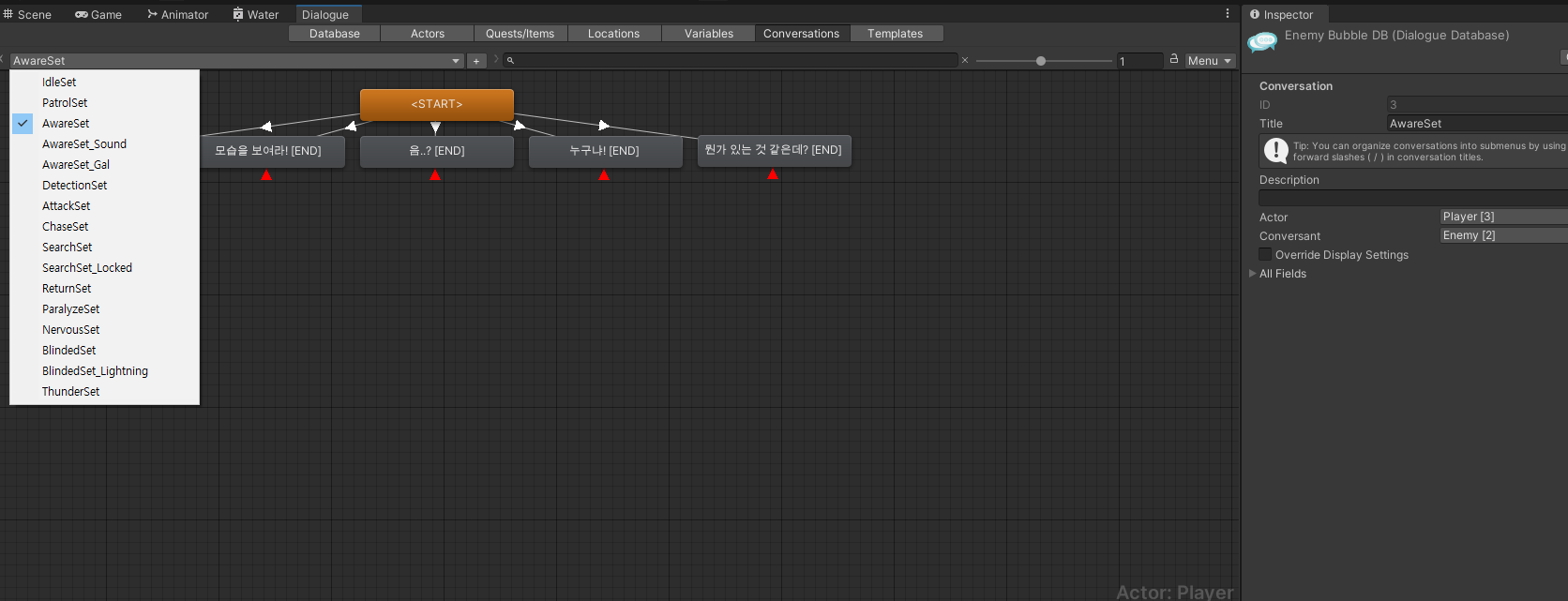Open the Conversant Enemy dropdown
Screen dimensions: 1568x601
[x=1503, y=235]
